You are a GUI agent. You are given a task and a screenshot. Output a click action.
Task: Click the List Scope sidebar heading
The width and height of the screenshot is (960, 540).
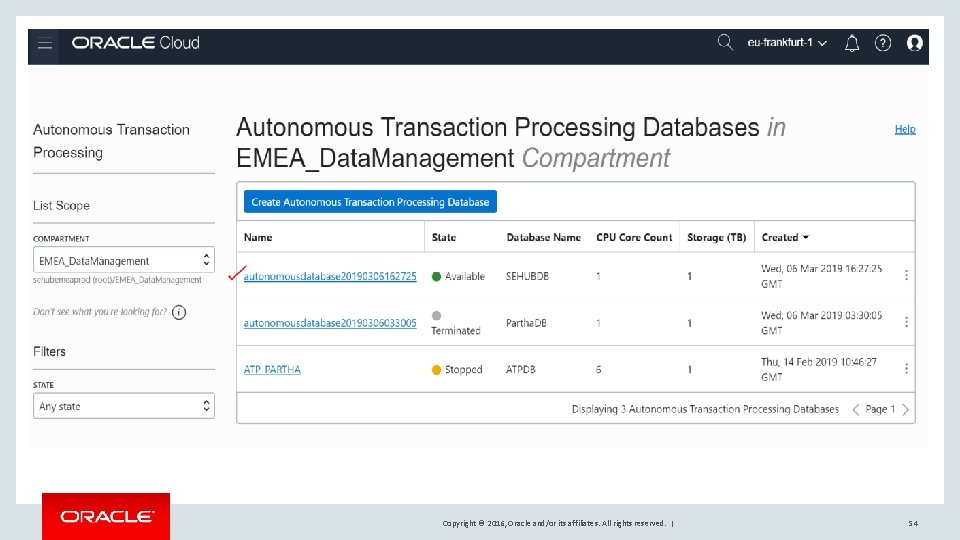[x=61, y=206]
